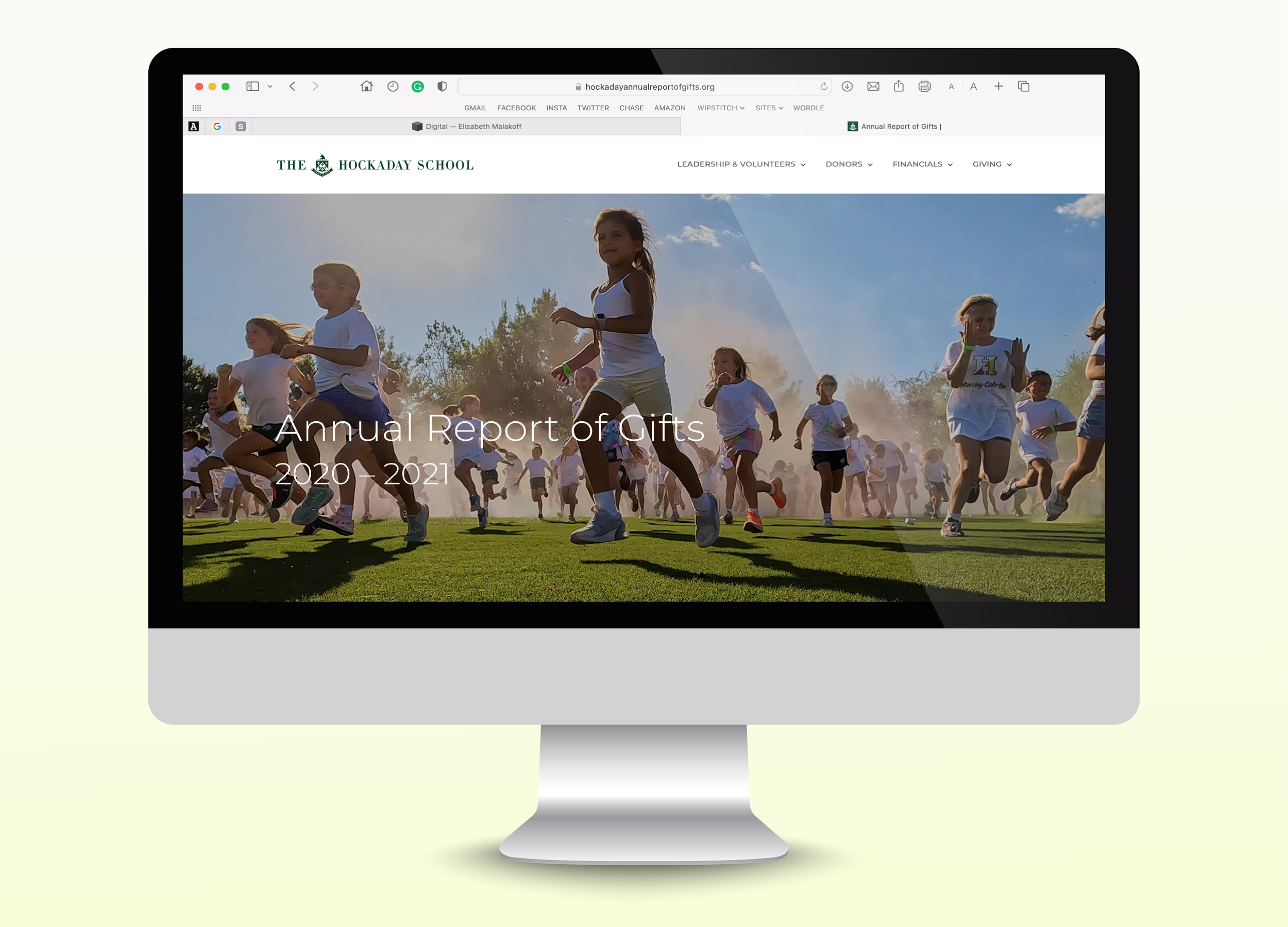Open the downloads arrow icon
The width and height of the screenshot is (1288, 927).
pos(847,87)
